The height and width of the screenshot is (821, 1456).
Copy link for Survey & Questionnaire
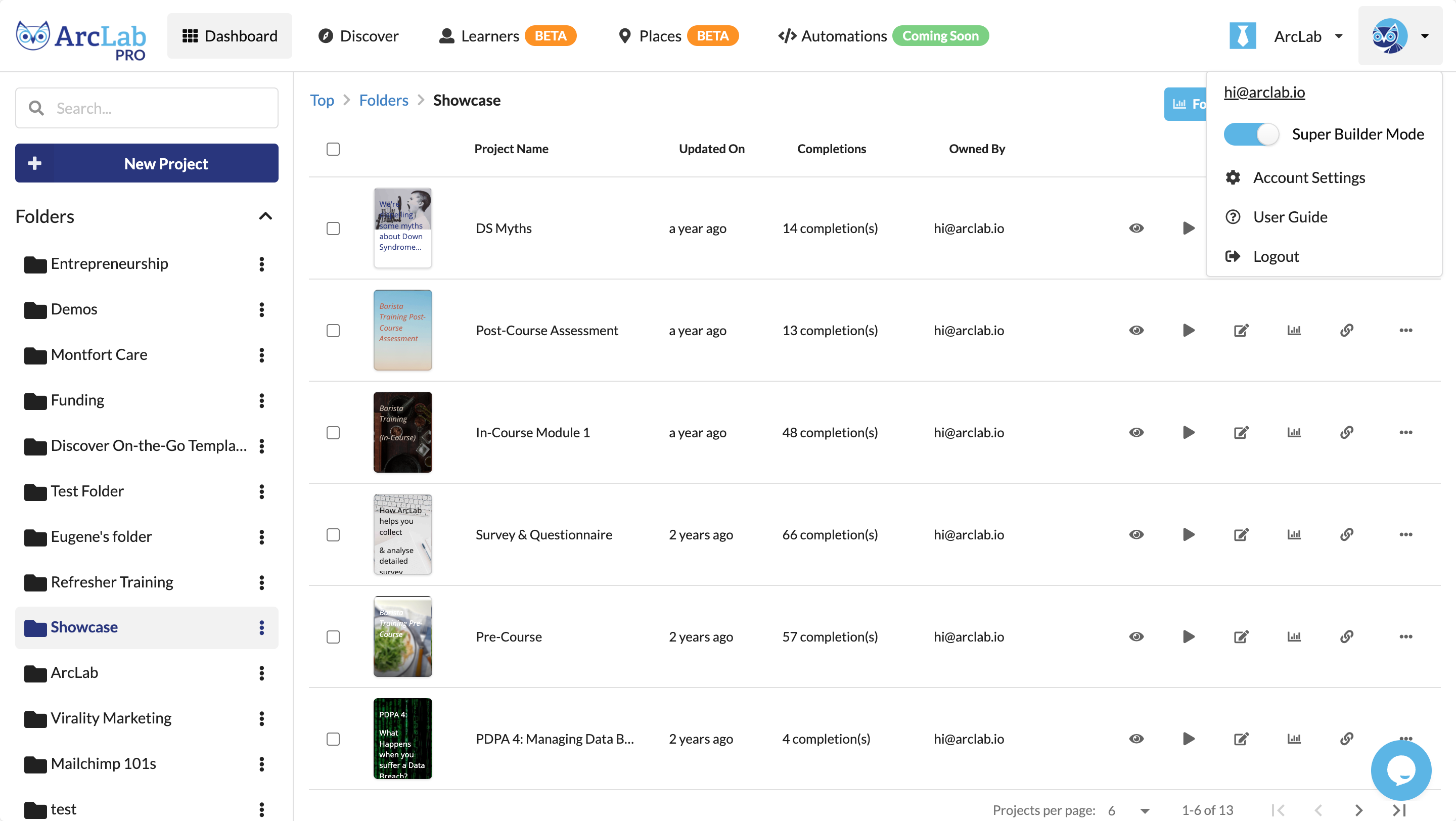[x=1347, y=534]
